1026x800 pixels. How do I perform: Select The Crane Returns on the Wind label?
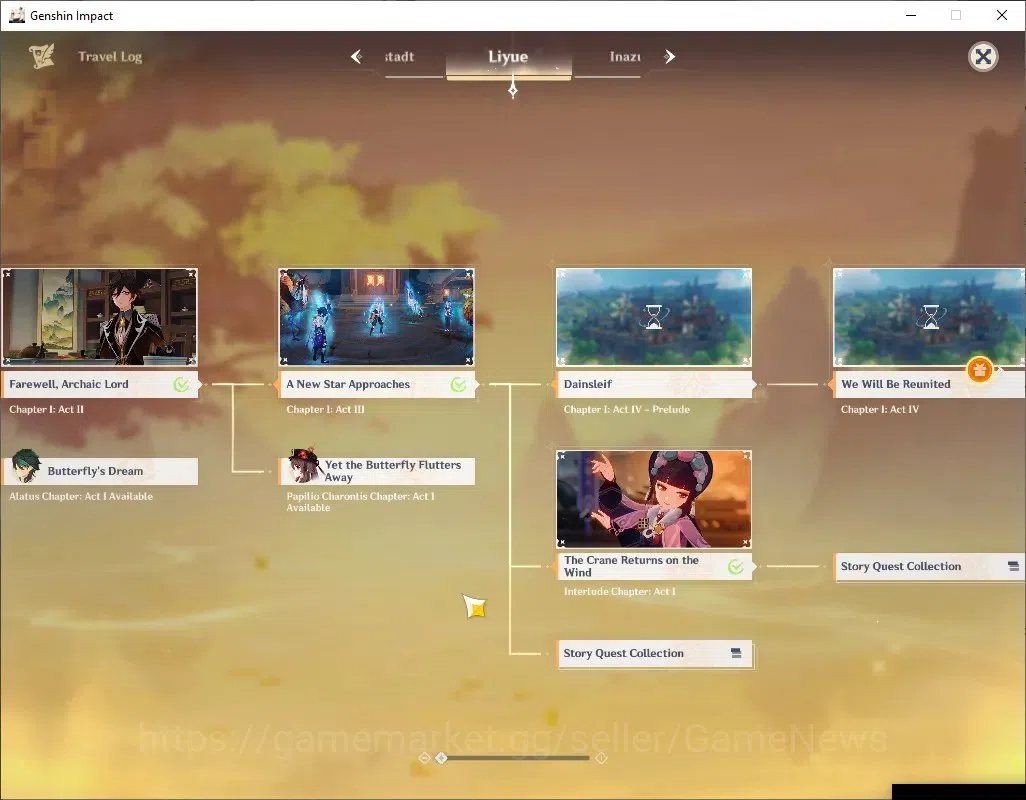point(654,566)
